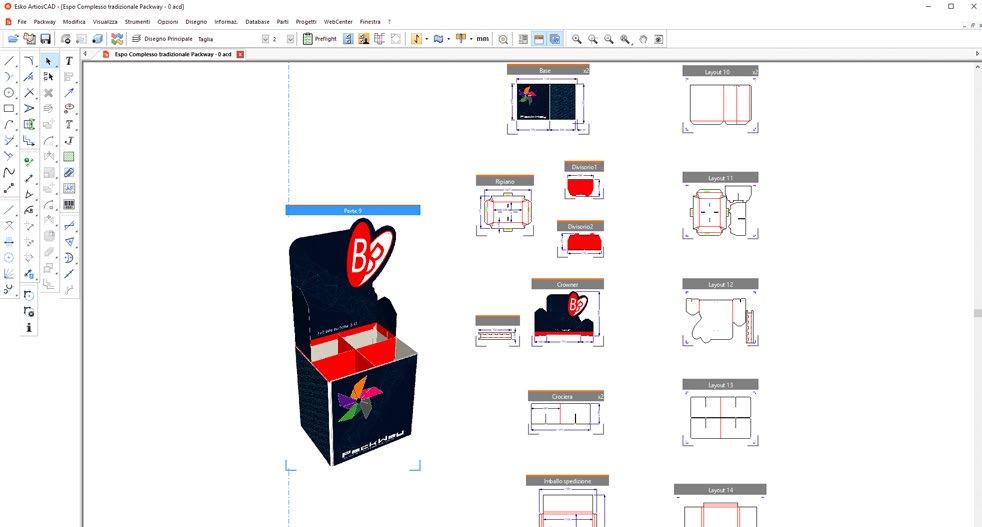Close the Espo Complesso document tab
Viewport: 982px width, 527px height.
(240, 55)
